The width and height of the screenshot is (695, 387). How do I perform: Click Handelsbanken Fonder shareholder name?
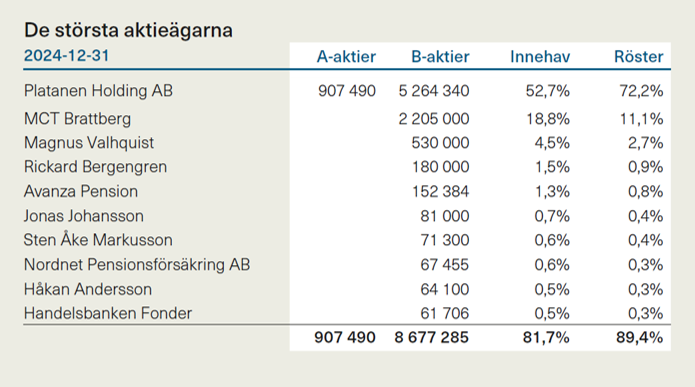coord(108,313)
